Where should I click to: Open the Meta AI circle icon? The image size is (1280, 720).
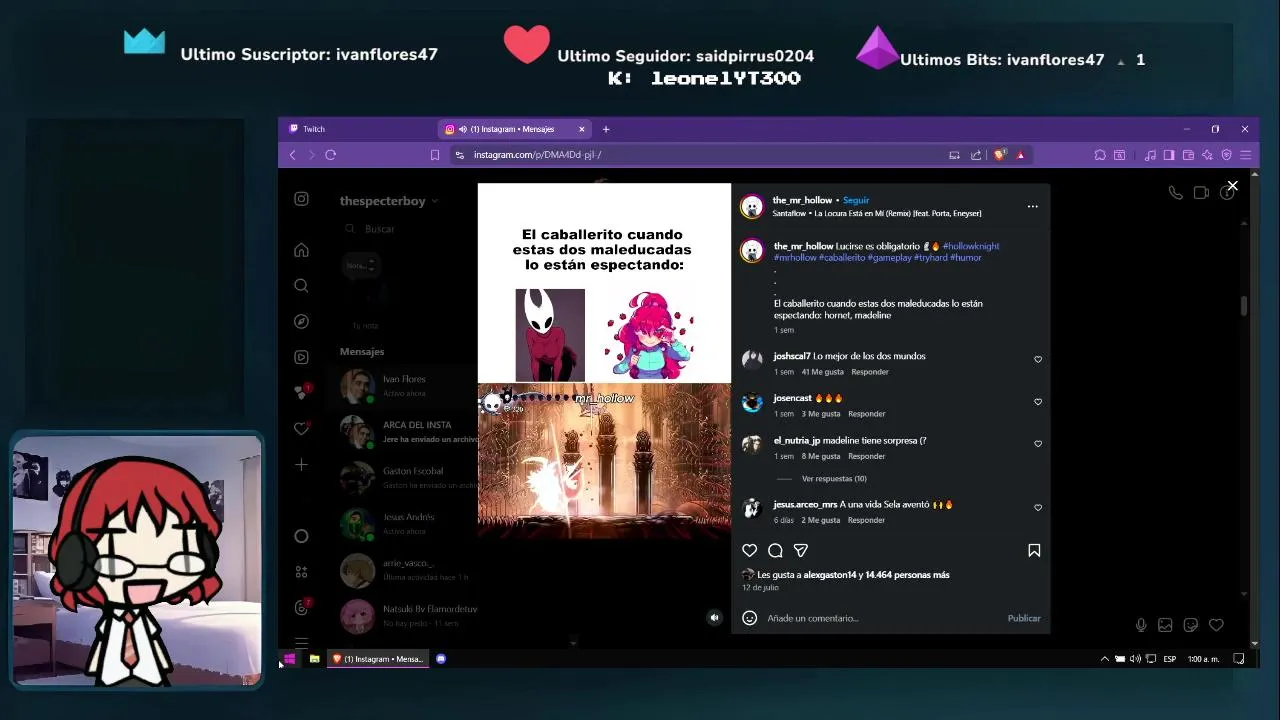(x=301, y=536)
